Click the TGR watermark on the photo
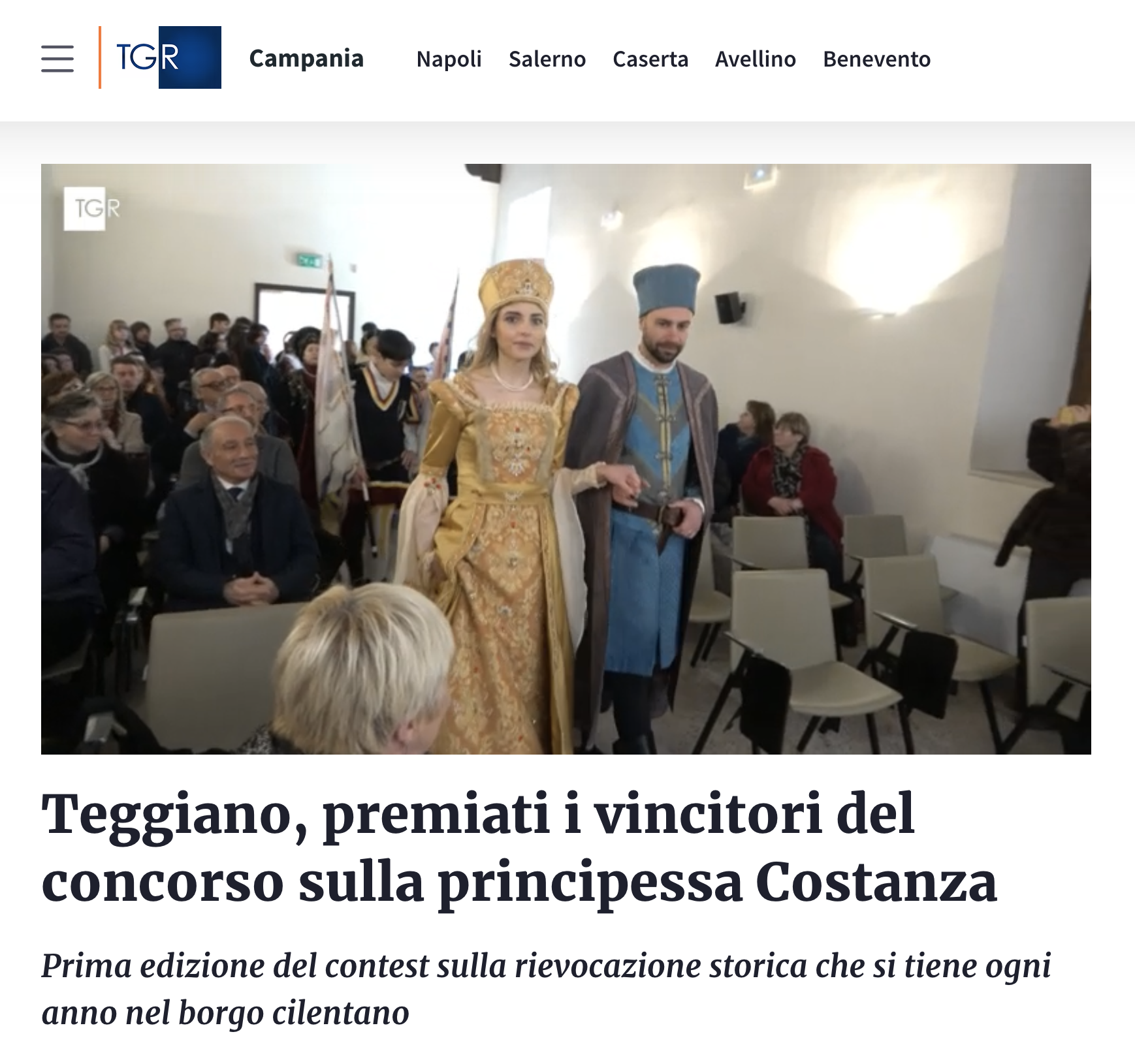Viewport: 1135px width, 1064px height. pyautogui.click(x=91, y=209)
